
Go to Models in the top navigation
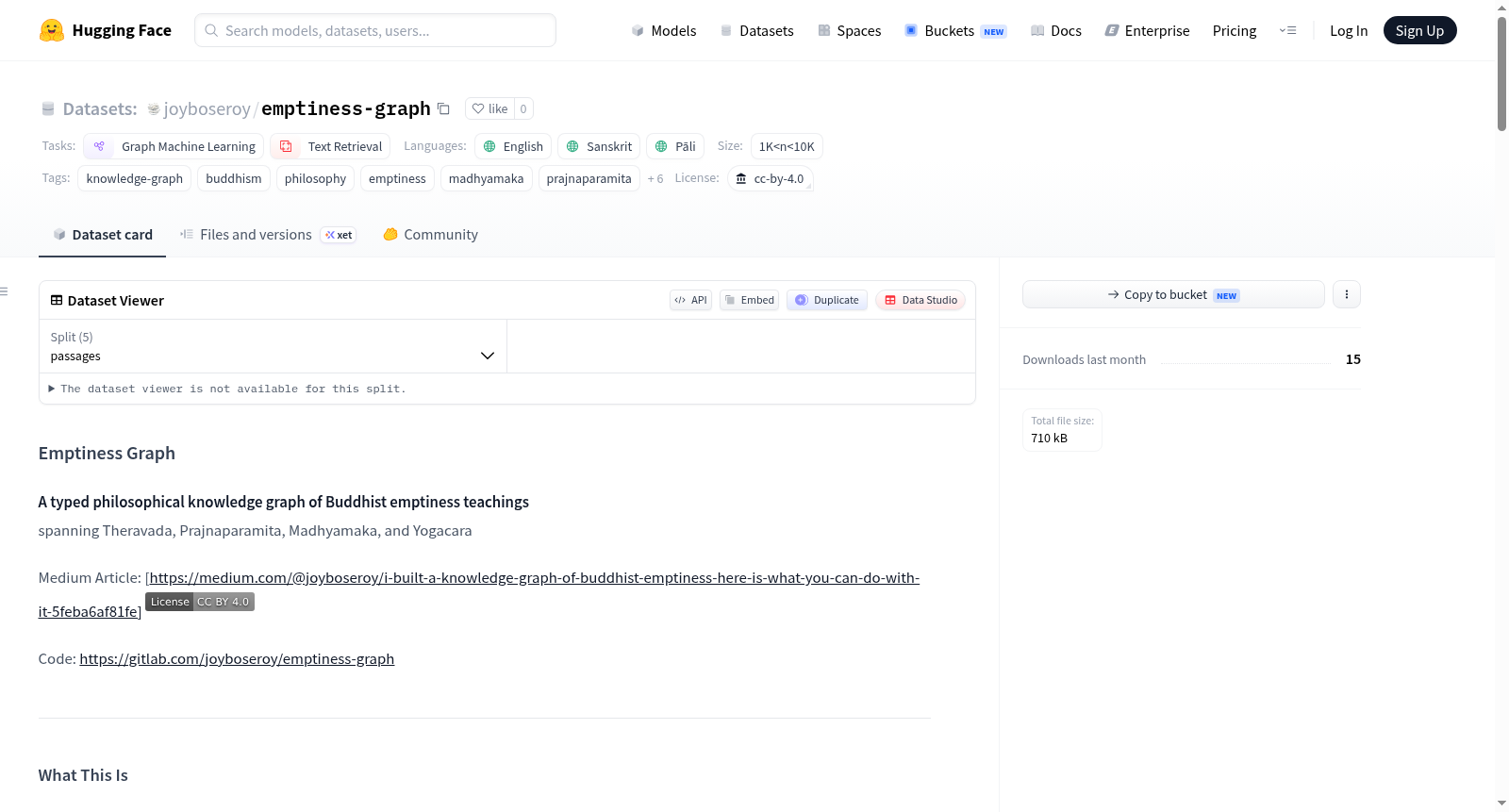[x=664, y=30]
